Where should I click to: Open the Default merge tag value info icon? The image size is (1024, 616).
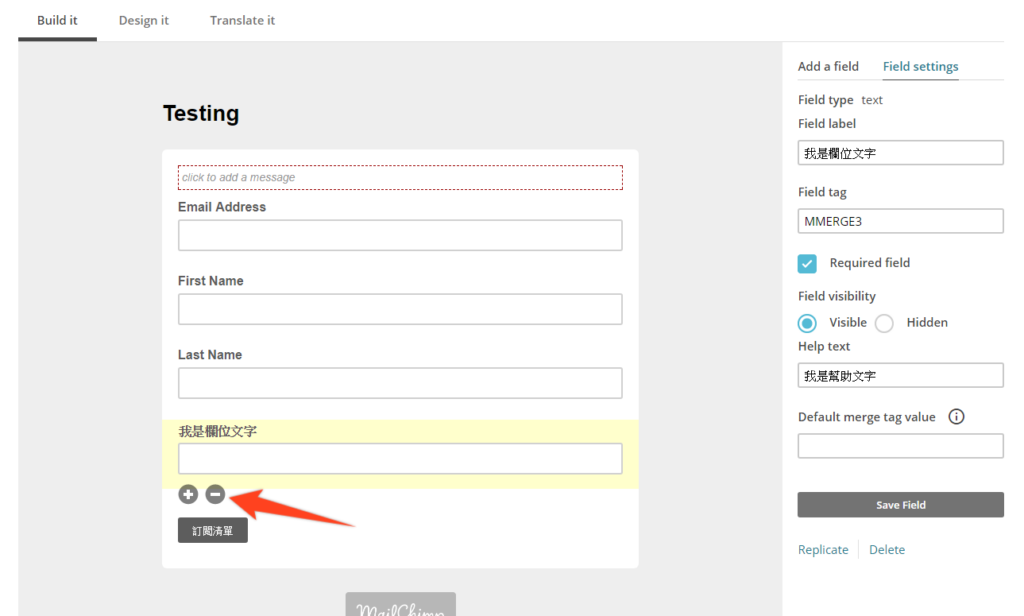tap(956, 417)
